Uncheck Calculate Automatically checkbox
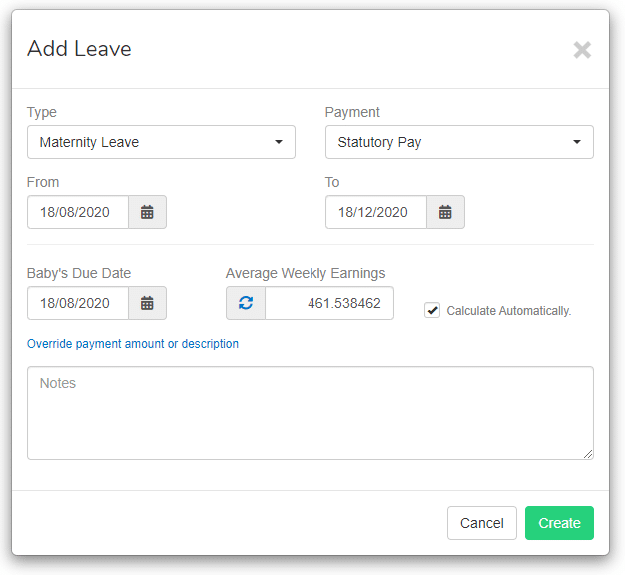Viewport: 625px width, 575px height. pos(432,310)
